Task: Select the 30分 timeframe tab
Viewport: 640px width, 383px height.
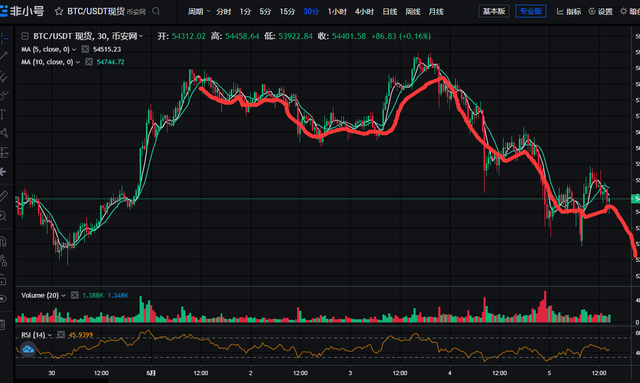Action: pos(311,11)
